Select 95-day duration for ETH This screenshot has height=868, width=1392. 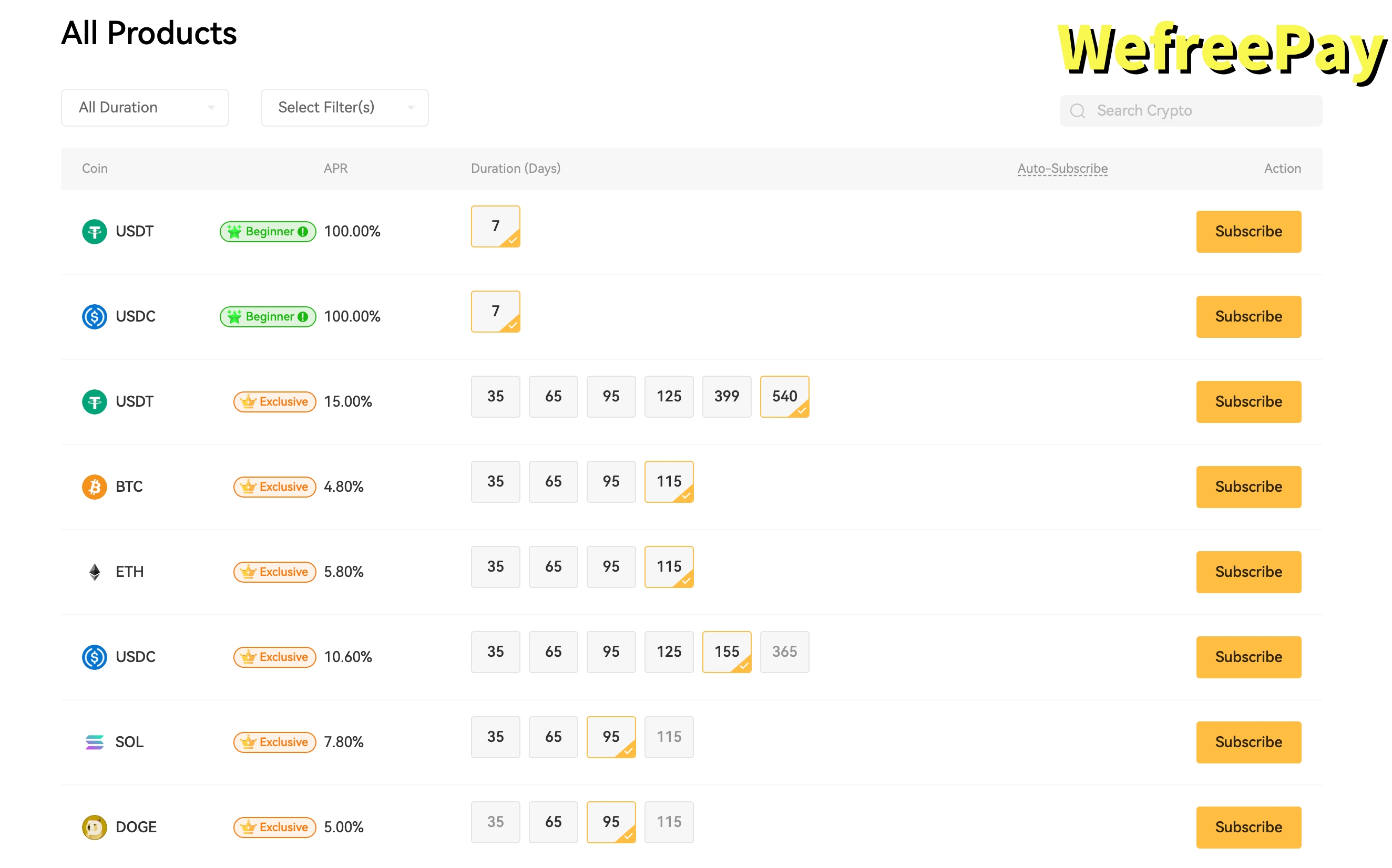(x=611, y=566)
